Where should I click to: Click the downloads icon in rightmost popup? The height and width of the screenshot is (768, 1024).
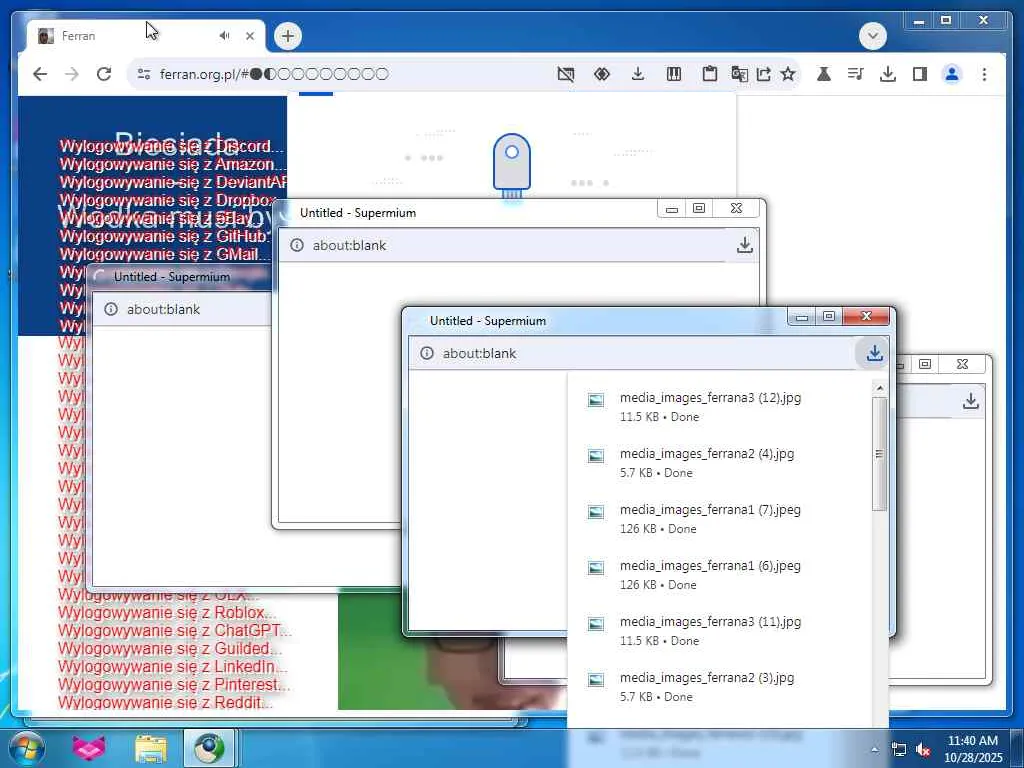[970, 401]
